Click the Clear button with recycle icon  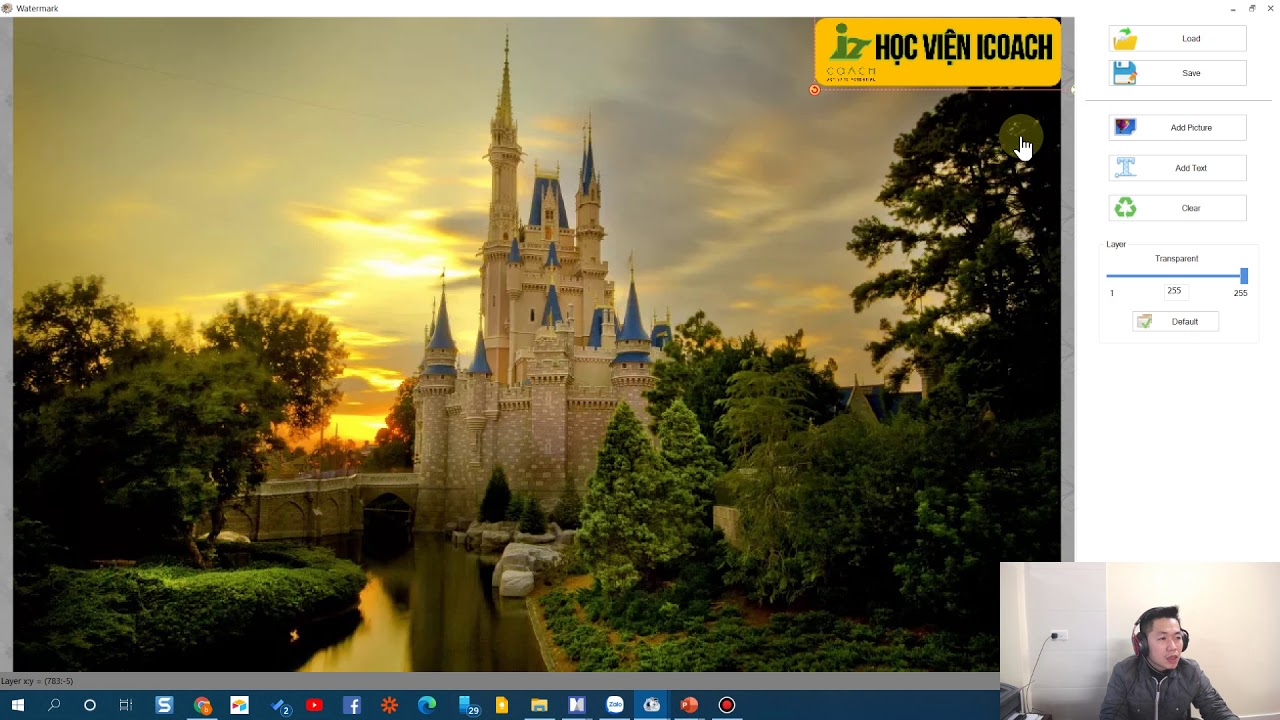(x=1177, y=208)
